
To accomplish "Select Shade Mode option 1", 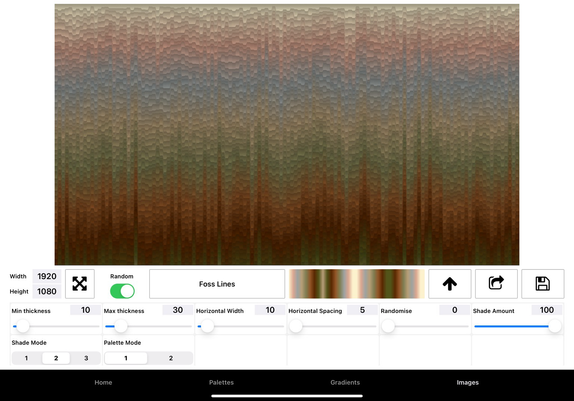I will [x=26, y=358].
